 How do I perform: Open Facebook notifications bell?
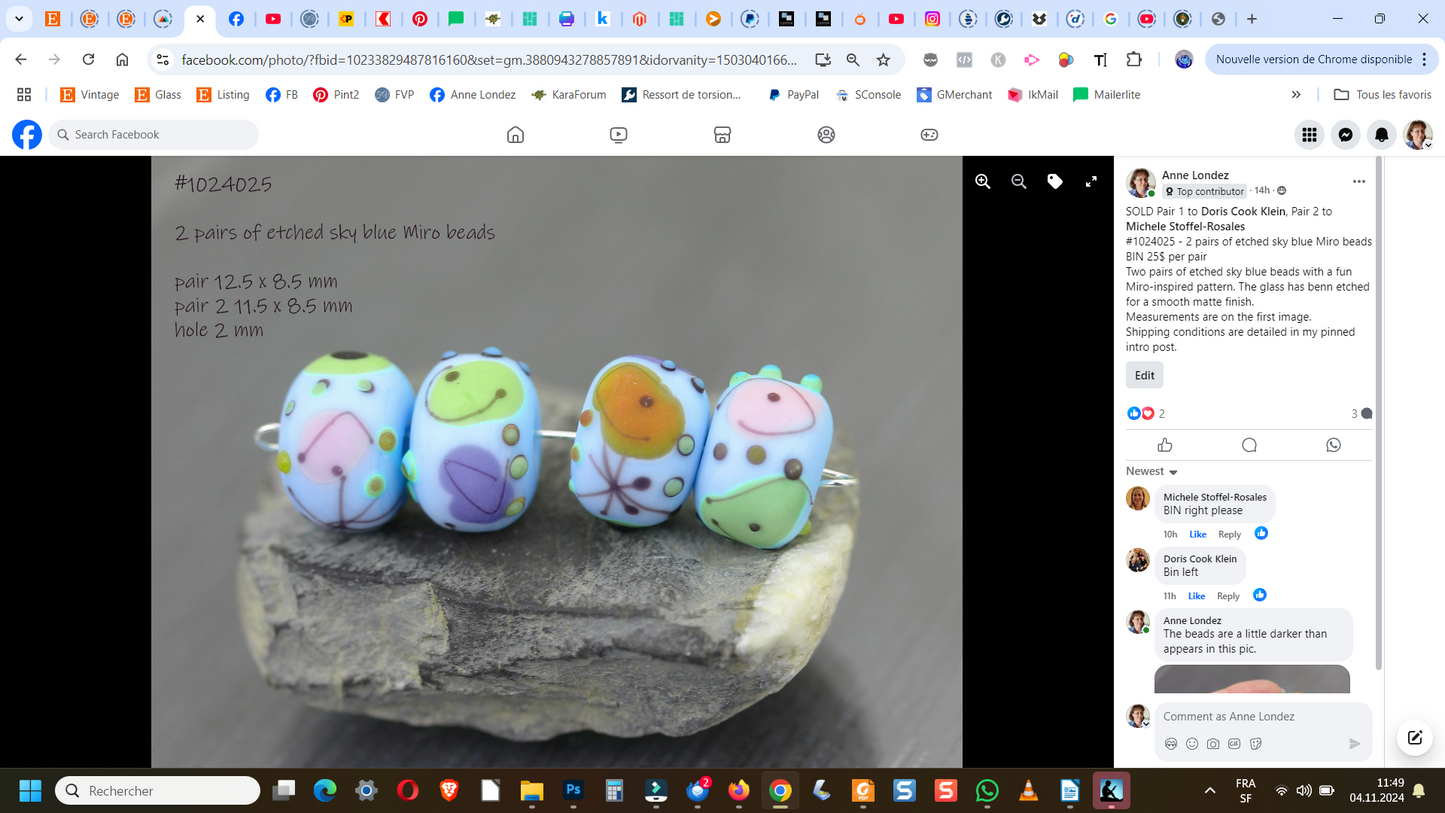click(1382, 134)
